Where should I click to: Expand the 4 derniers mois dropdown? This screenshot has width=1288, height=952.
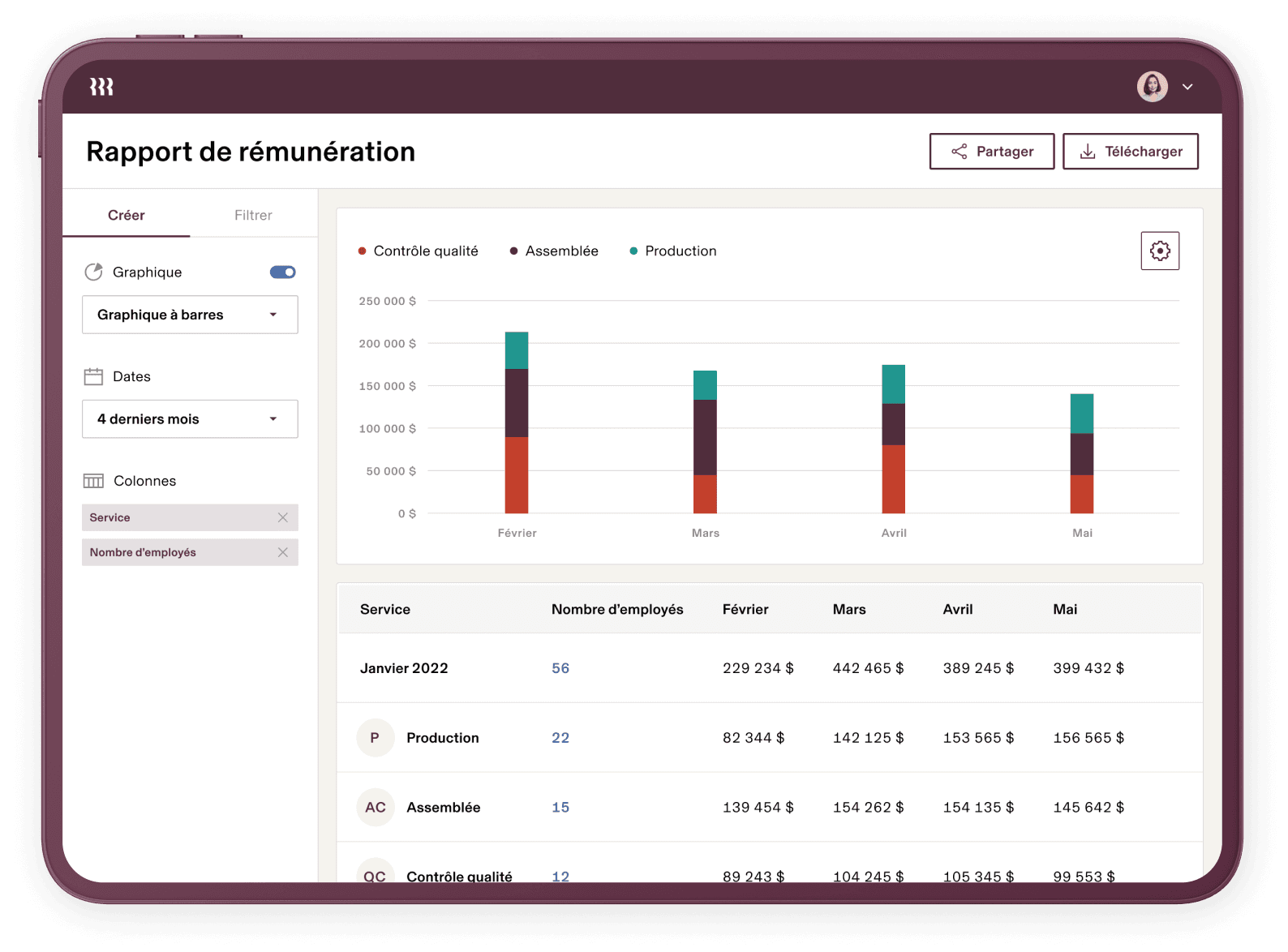click(190, 419)
